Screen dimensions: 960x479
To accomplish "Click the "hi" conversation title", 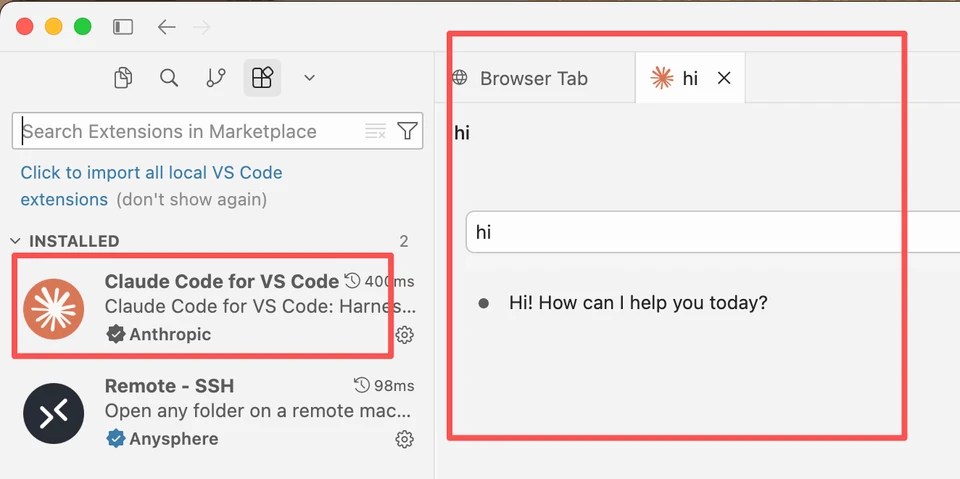I will pyautogui.click(x=462, y=132).
